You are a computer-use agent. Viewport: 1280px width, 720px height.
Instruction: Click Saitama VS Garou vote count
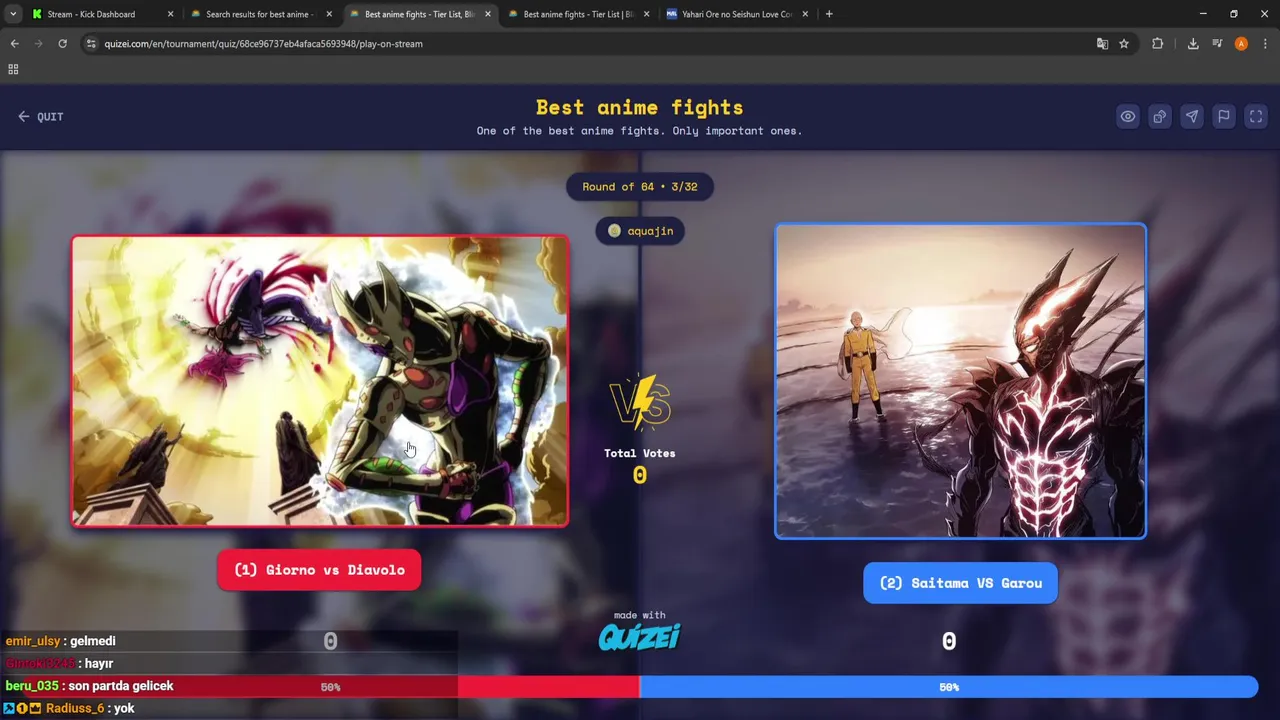click(949, 642)
